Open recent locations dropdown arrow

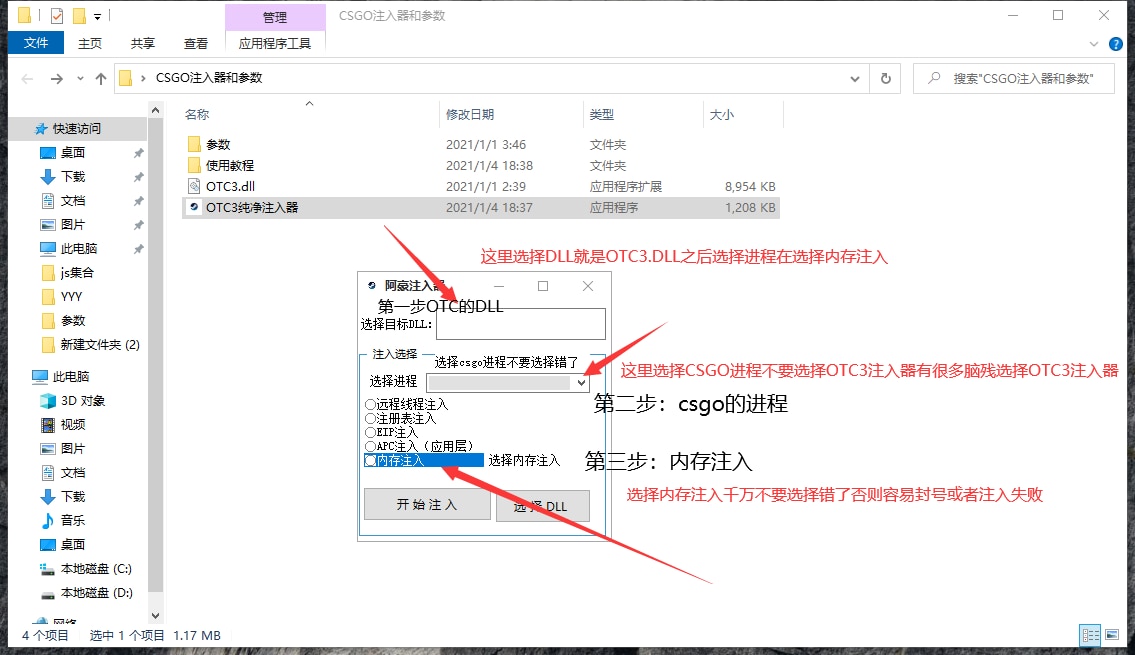point(80,78)
